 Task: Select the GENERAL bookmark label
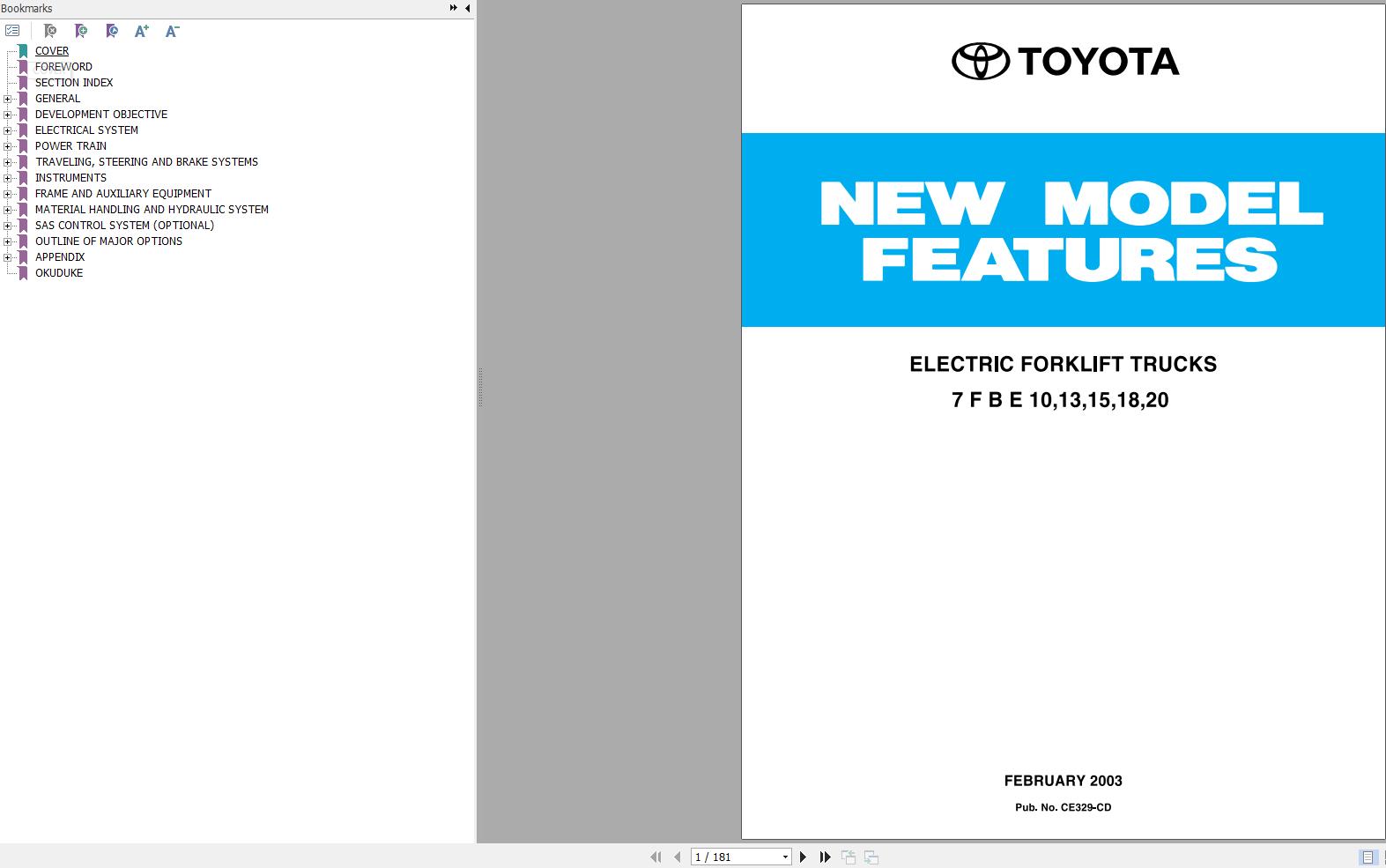(x=57, y=99)
